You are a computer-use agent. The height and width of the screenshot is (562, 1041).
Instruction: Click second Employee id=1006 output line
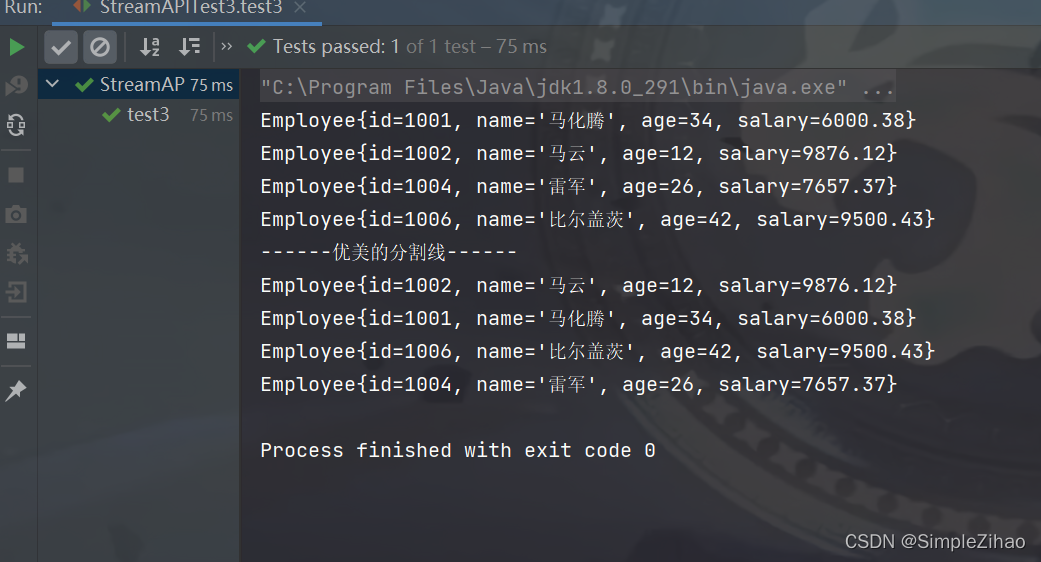[x=598, y=351]
